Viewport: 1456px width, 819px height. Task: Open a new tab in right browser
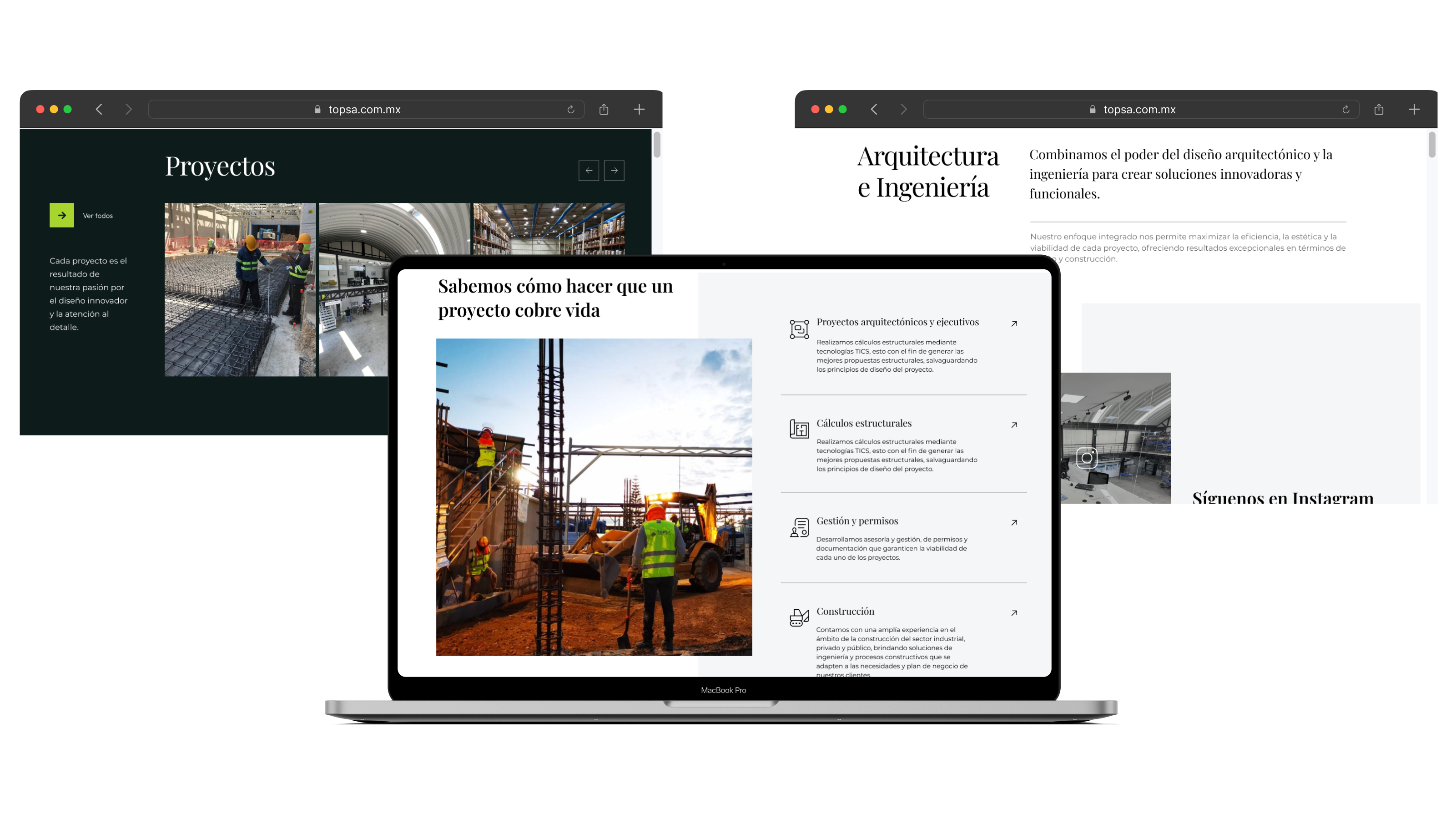coord(1414,110)
